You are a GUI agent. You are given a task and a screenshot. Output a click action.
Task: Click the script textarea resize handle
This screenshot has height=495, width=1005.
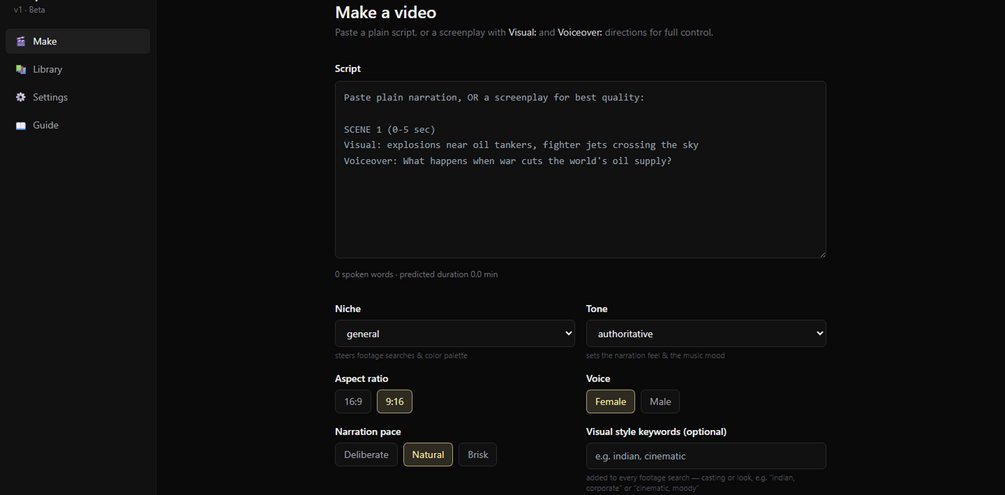click(822, 254)
